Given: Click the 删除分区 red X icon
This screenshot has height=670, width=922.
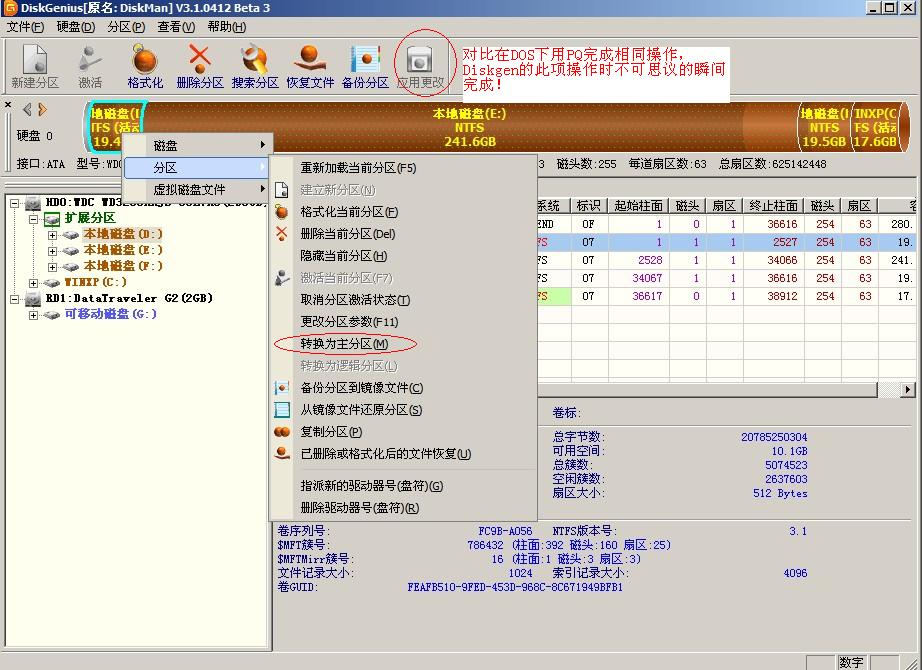Looking at the screenshot, I should [x=200, y=59].
